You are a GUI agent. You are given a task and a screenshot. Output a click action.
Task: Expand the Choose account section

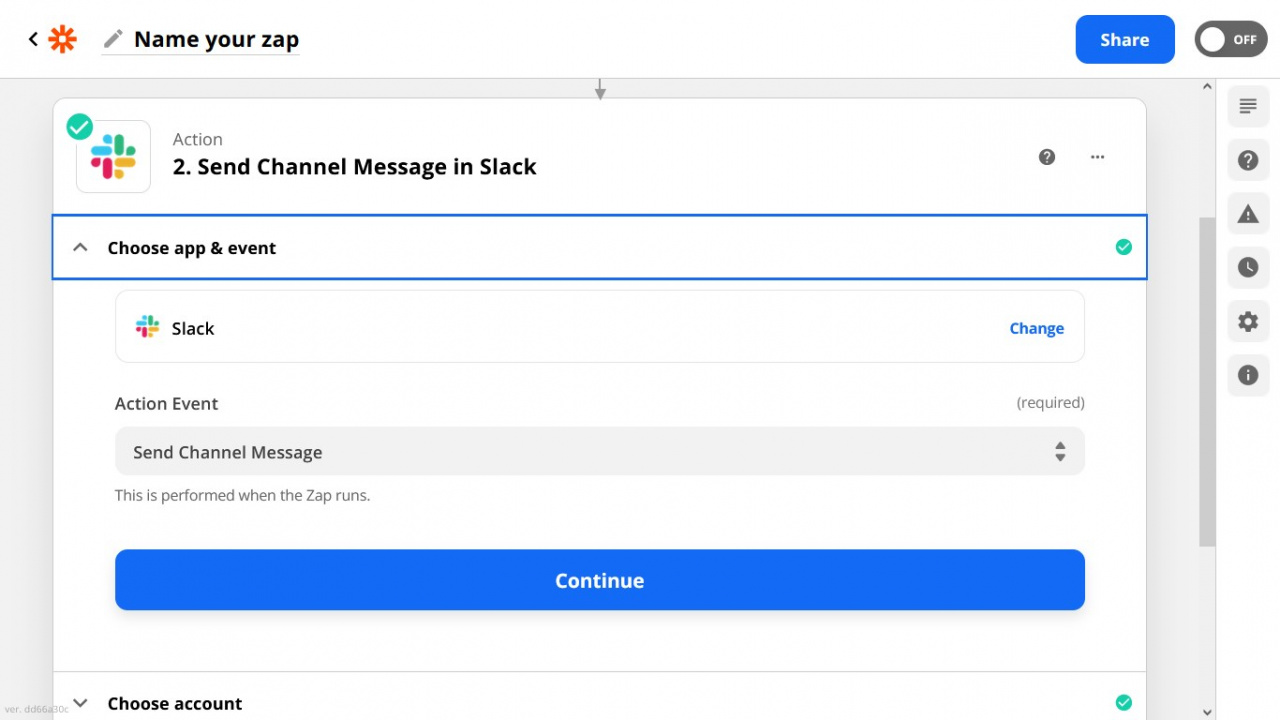[x=599, y=702]
